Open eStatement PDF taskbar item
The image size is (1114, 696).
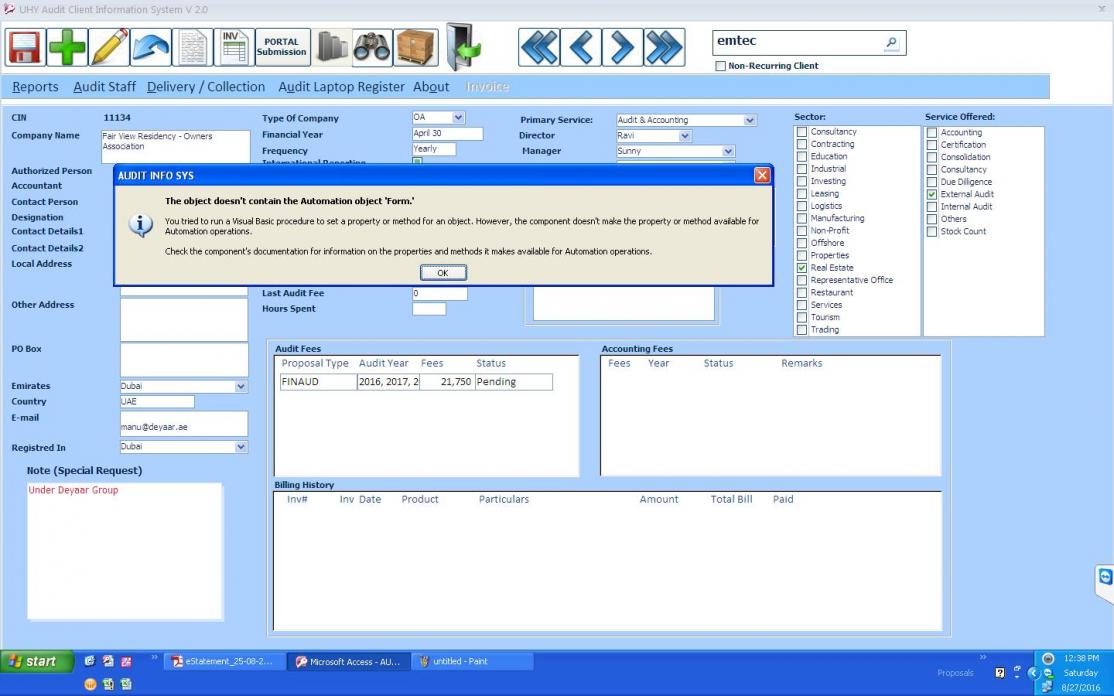226,661
